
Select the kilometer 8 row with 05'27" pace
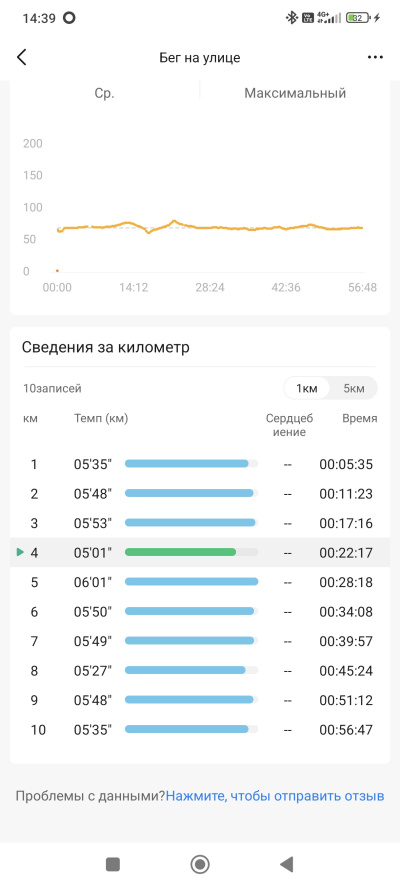(x=200, y=671)
